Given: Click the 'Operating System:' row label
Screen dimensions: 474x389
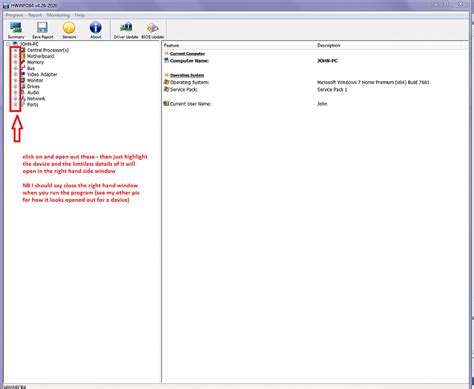Looking at the screenshot, I should tap(189, 82).
